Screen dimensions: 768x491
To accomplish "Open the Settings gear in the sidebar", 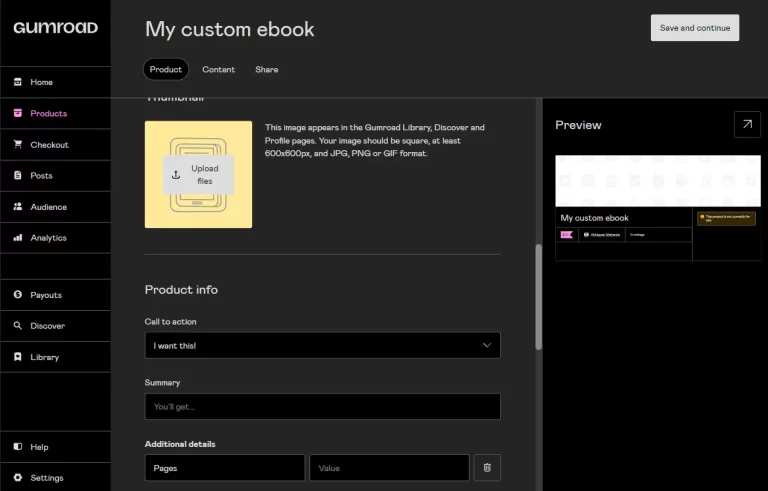I will (18, 477).
